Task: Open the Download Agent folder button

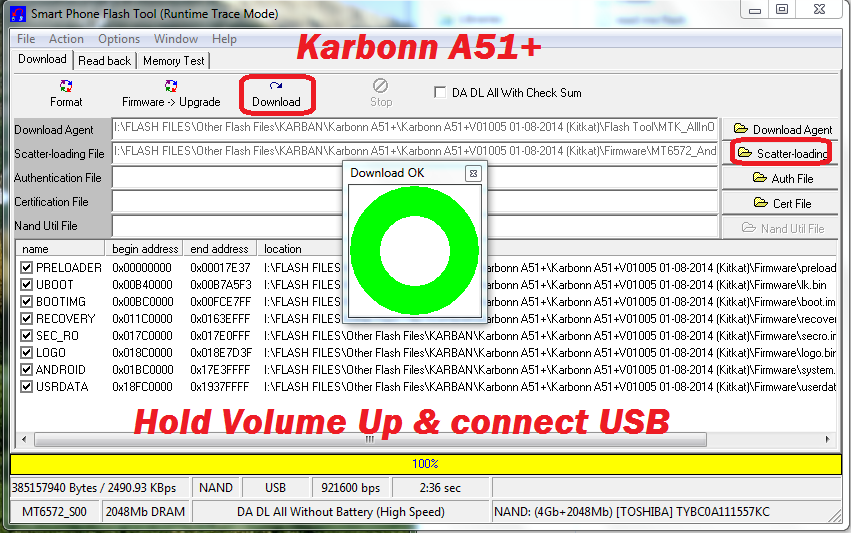Action: tap(782, 129)
